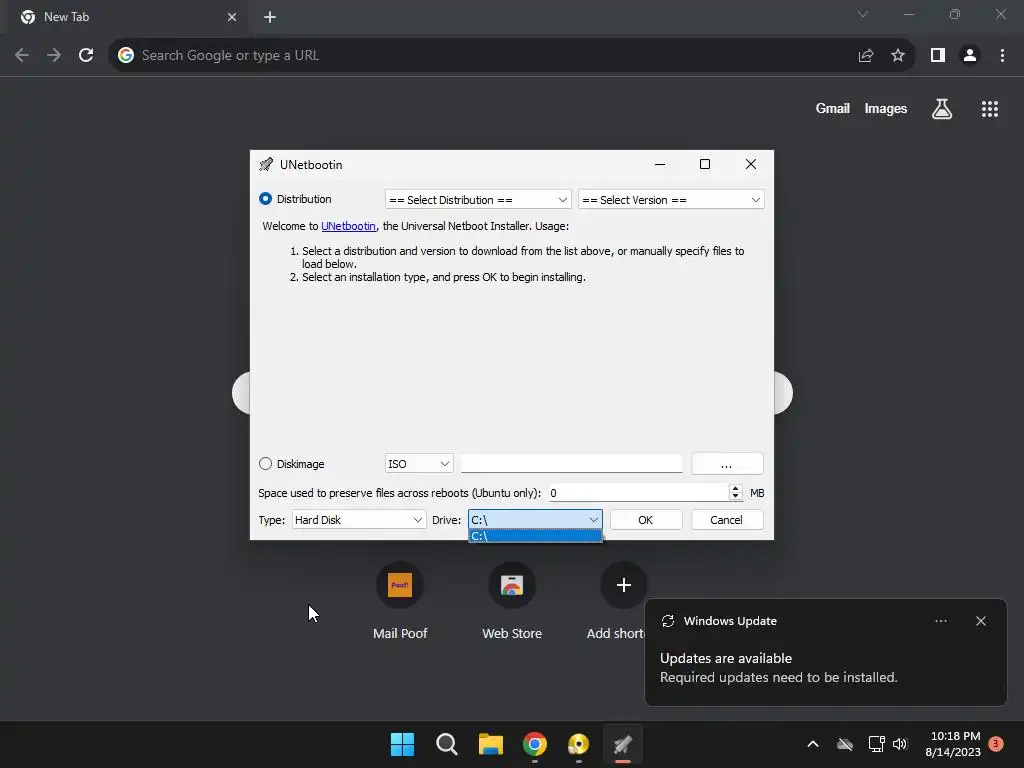Screen dimensions: 1024x768
Task: Click the UNetbootin hyperlink in welcome text
Action: pos(348,226)
